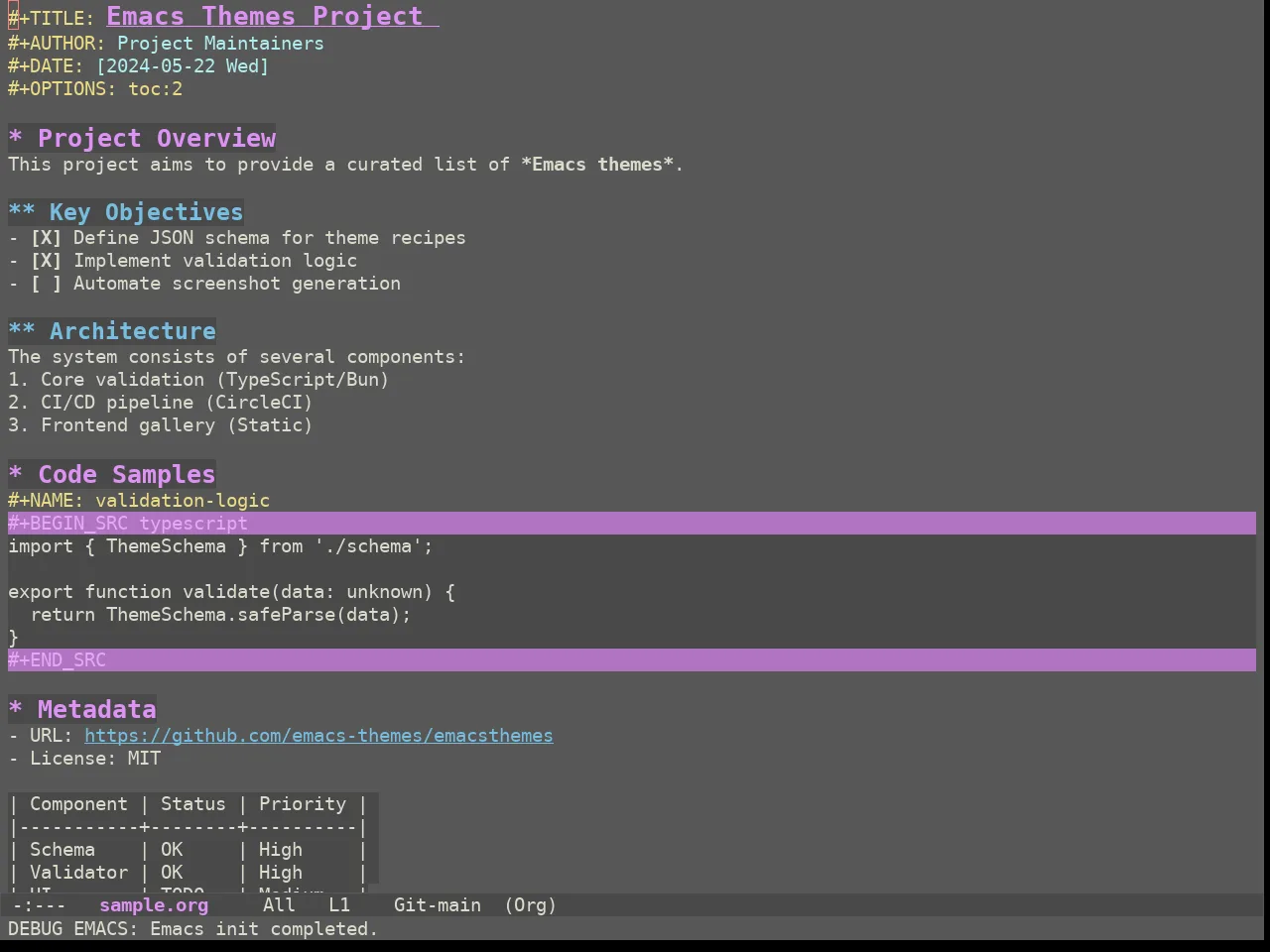
Task: Open the github emacs-themes URL link
Action: pos(318,736)
